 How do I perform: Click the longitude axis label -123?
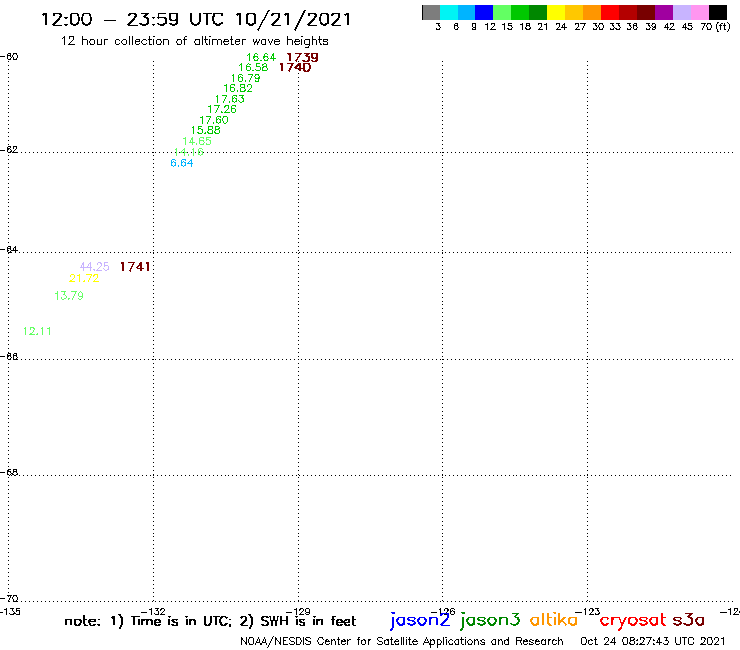[588, 612]
